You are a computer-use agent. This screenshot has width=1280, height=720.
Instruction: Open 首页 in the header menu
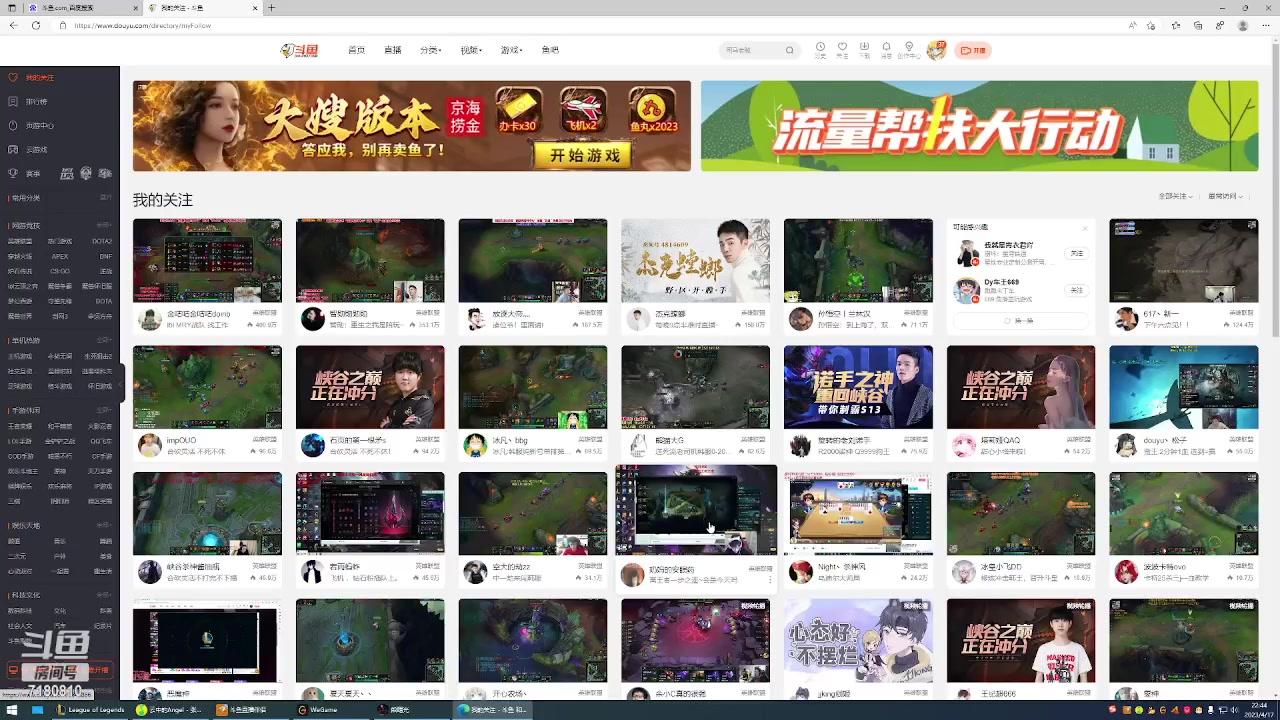click(x=356, y=50)
